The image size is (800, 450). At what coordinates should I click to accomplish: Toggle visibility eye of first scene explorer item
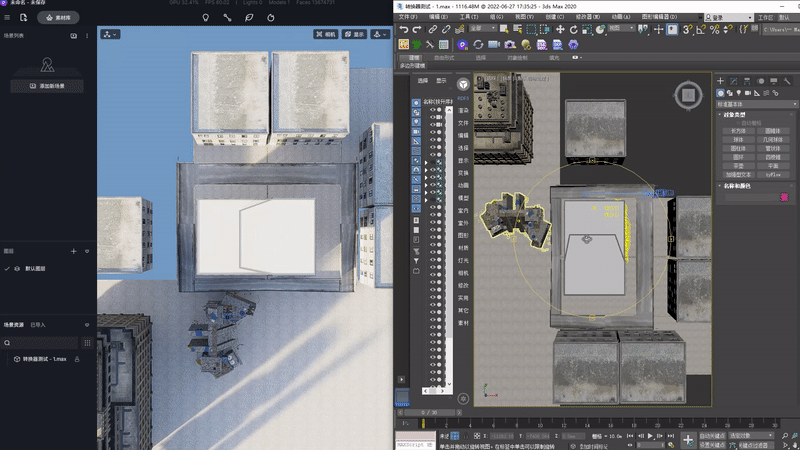coord(432,110)
